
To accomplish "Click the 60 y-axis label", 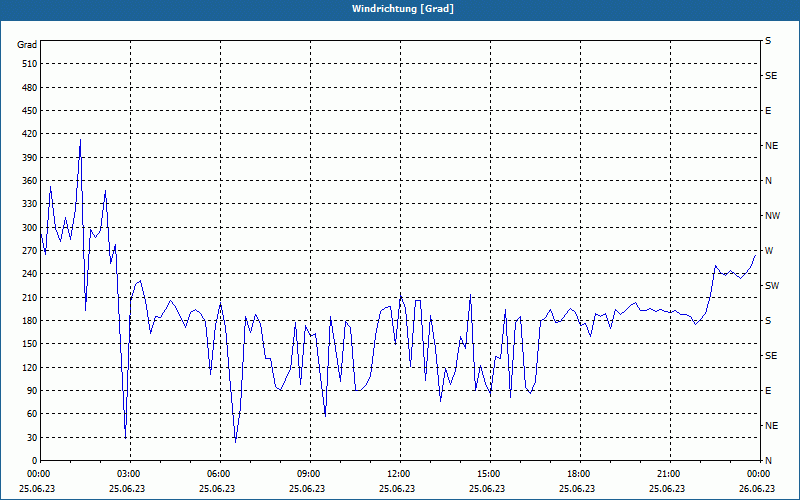I will tap(32, 413).
